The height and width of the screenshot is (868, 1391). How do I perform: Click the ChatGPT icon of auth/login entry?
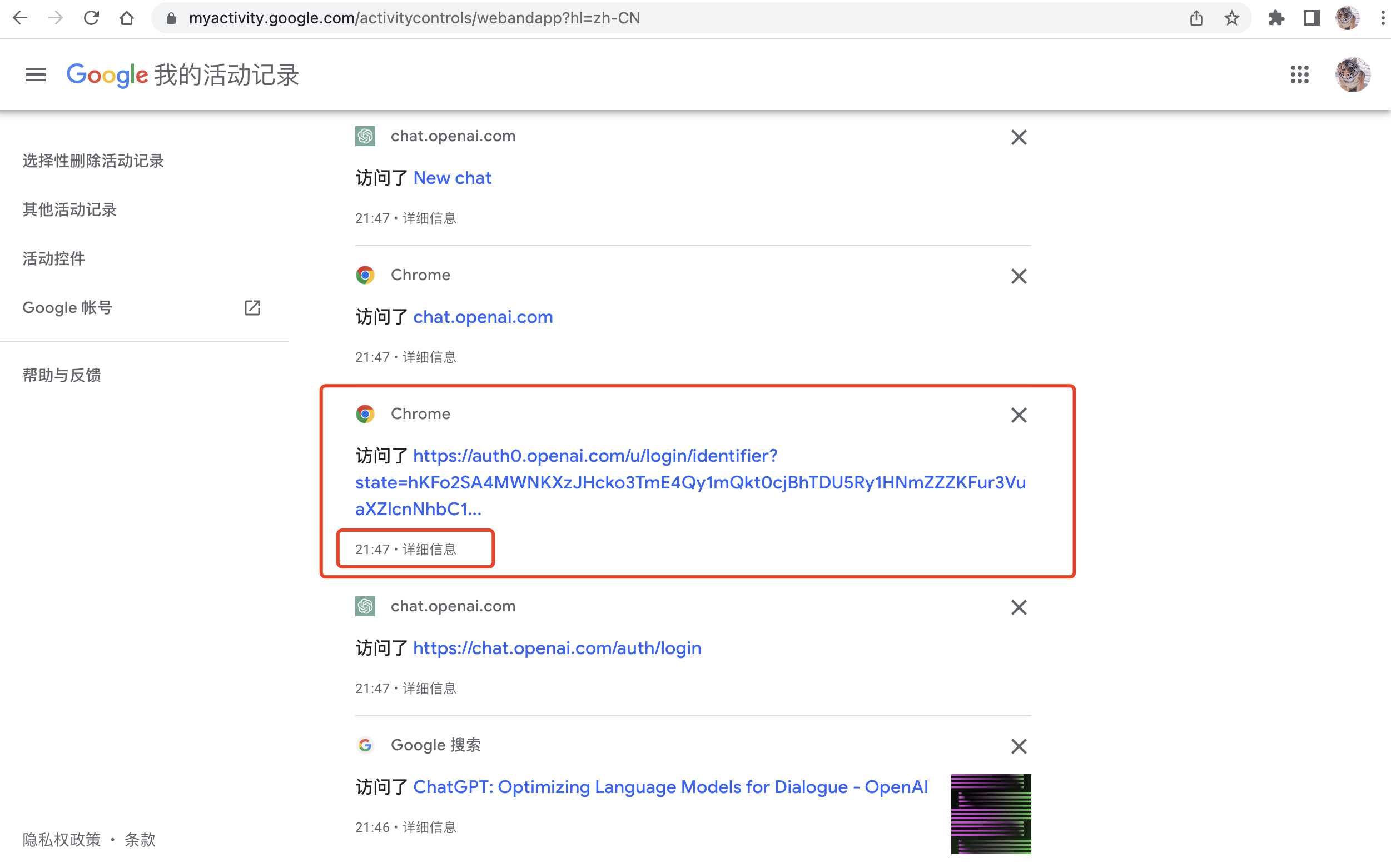[365, 606]
